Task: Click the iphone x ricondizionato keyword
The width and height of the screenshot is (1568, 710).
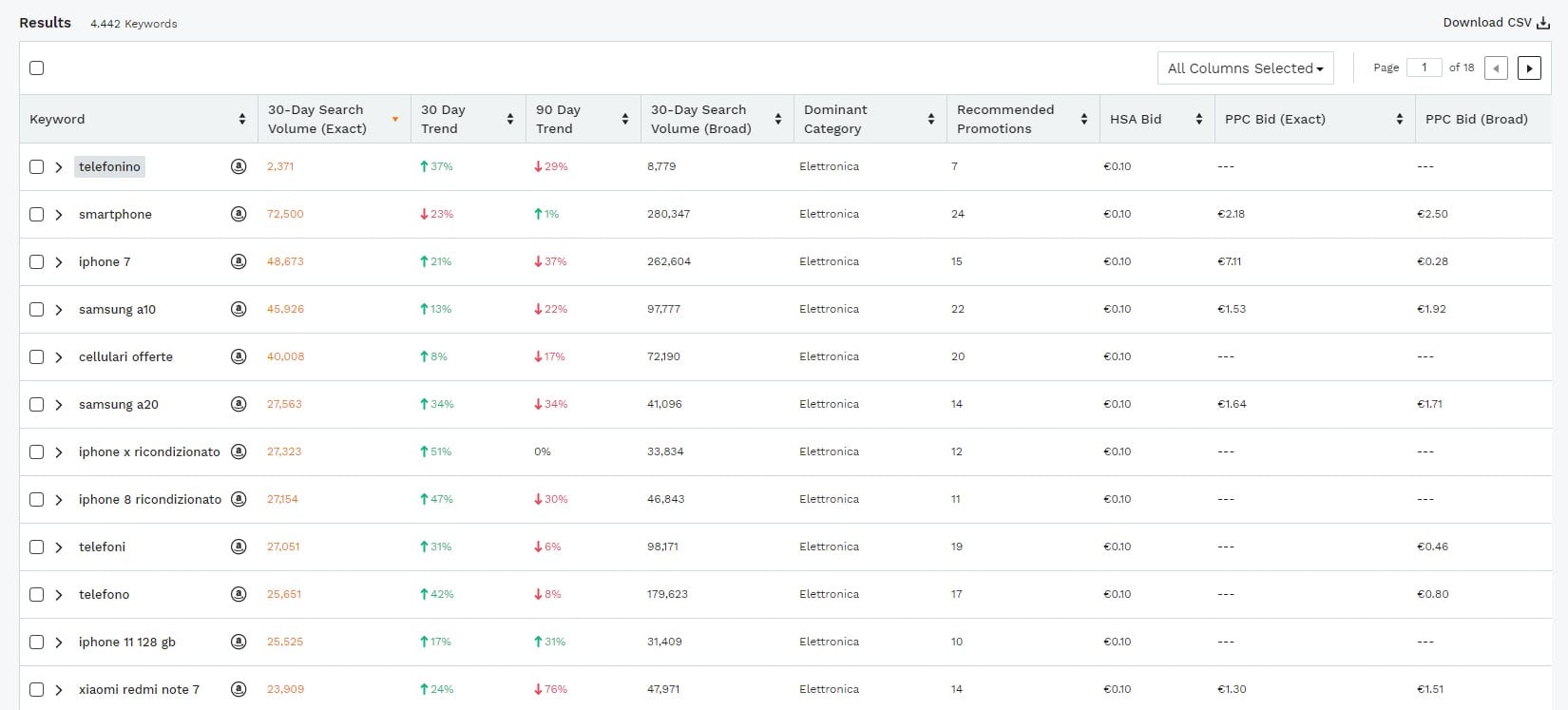Action: pos(149,451)
